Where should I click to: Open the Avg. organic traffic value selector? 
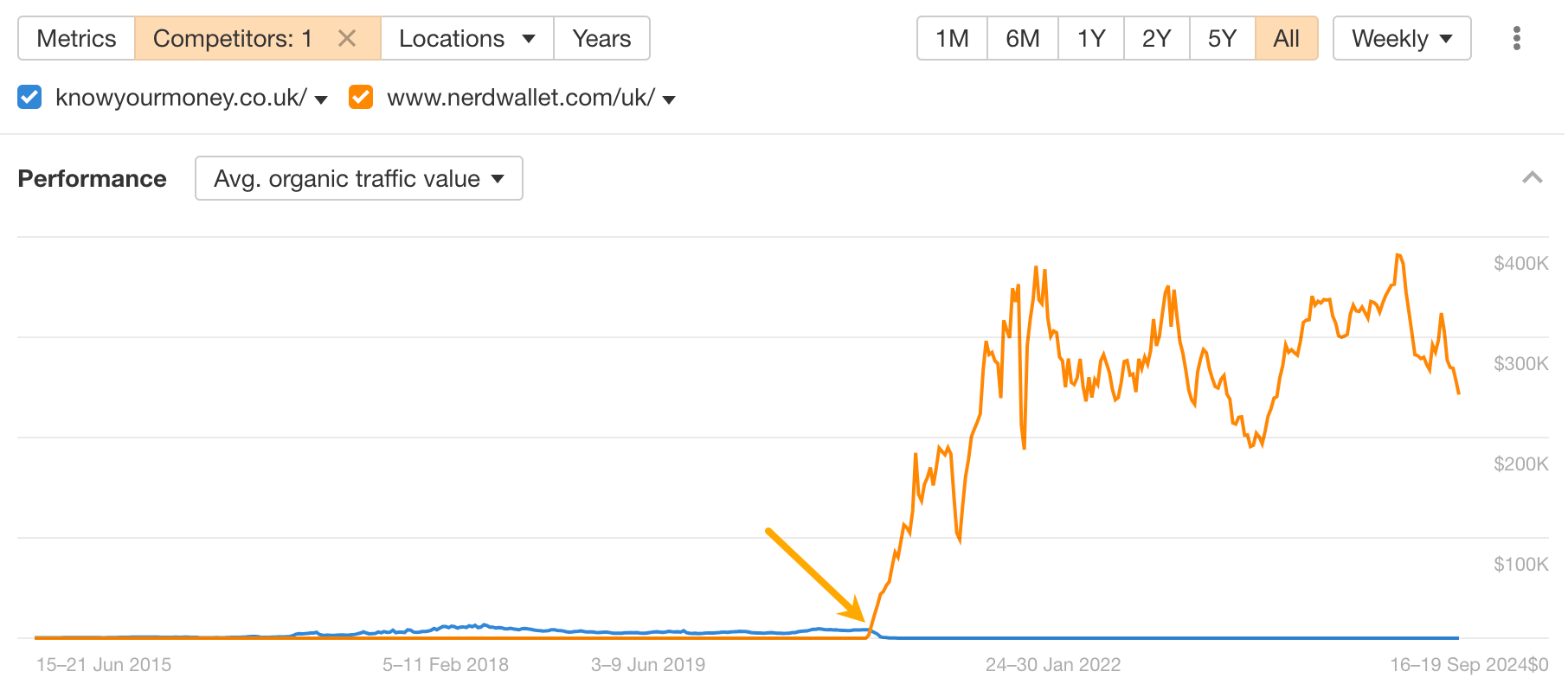coord(358,178)
